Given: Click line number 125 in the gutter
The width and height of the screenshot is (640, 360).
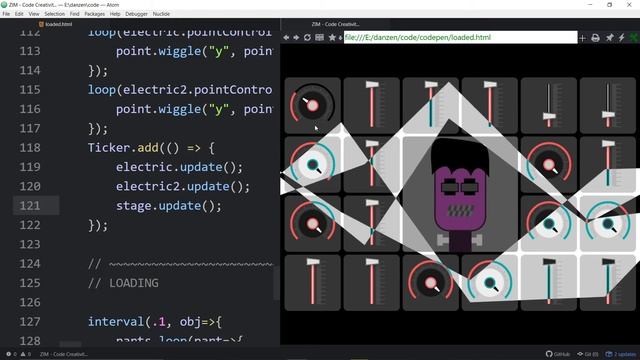Looking at the screenshot, I should [x=30, y=283].
